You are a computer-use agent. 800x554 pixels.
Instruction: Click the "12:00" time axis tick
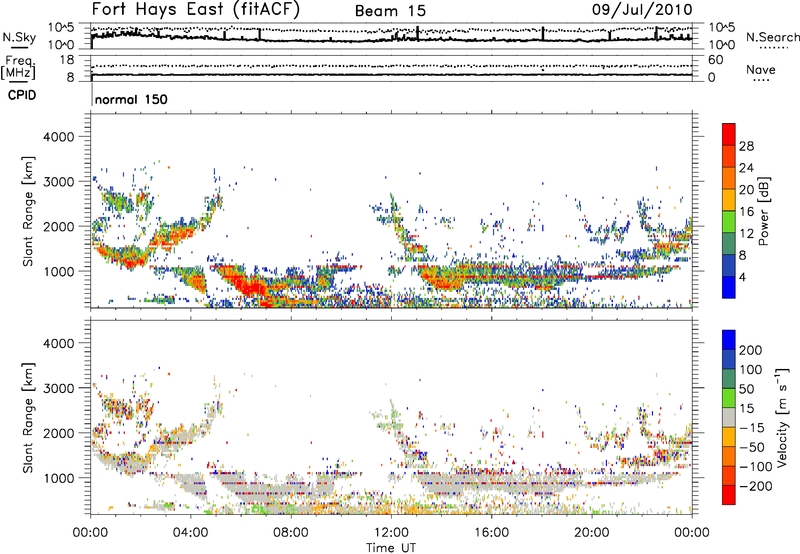(x=391, y=533)
